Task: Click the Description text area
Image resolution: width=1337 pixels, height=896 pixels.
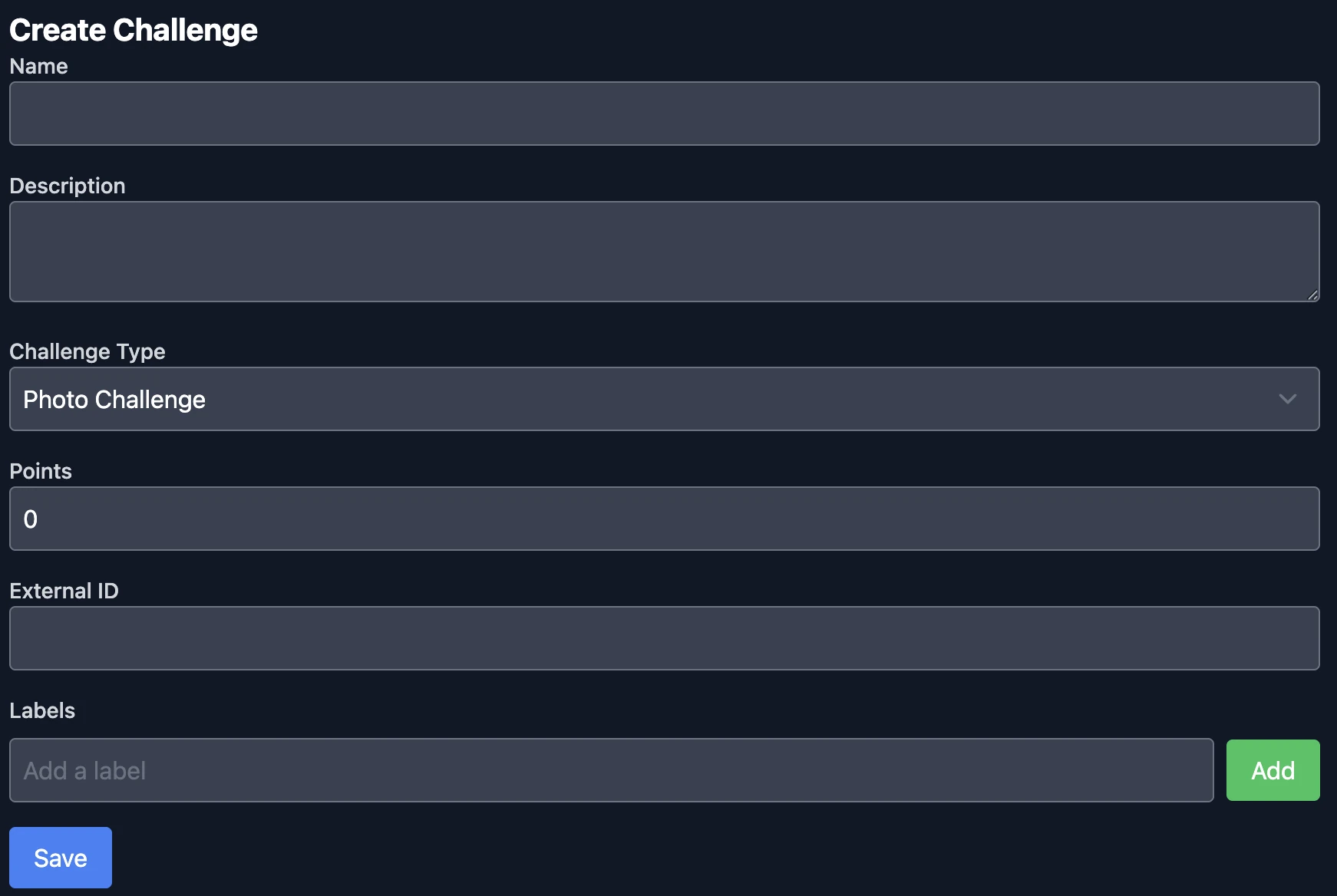Action: coord(665,252)
